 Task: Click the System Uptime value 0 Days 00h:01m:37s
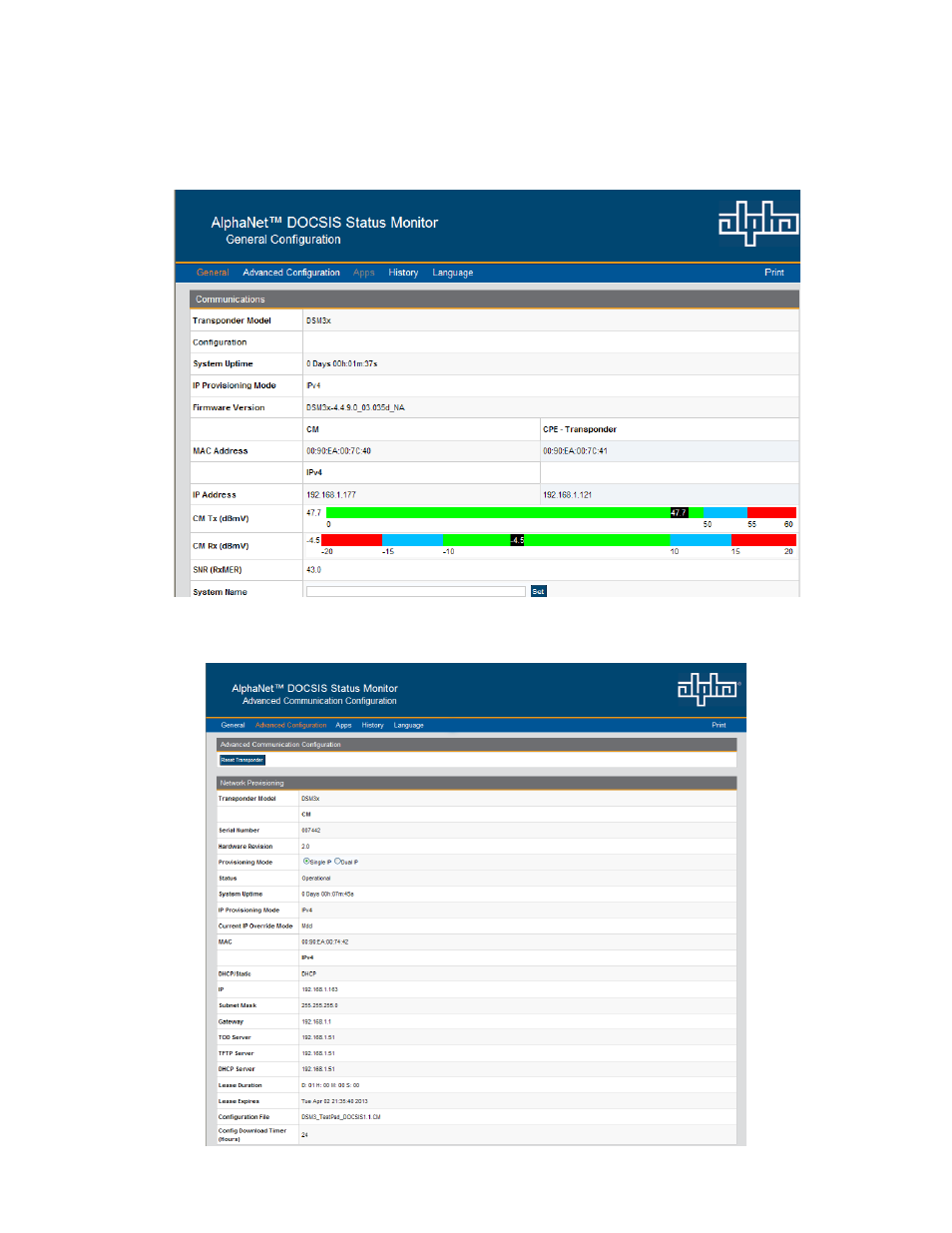click(341, 363)
